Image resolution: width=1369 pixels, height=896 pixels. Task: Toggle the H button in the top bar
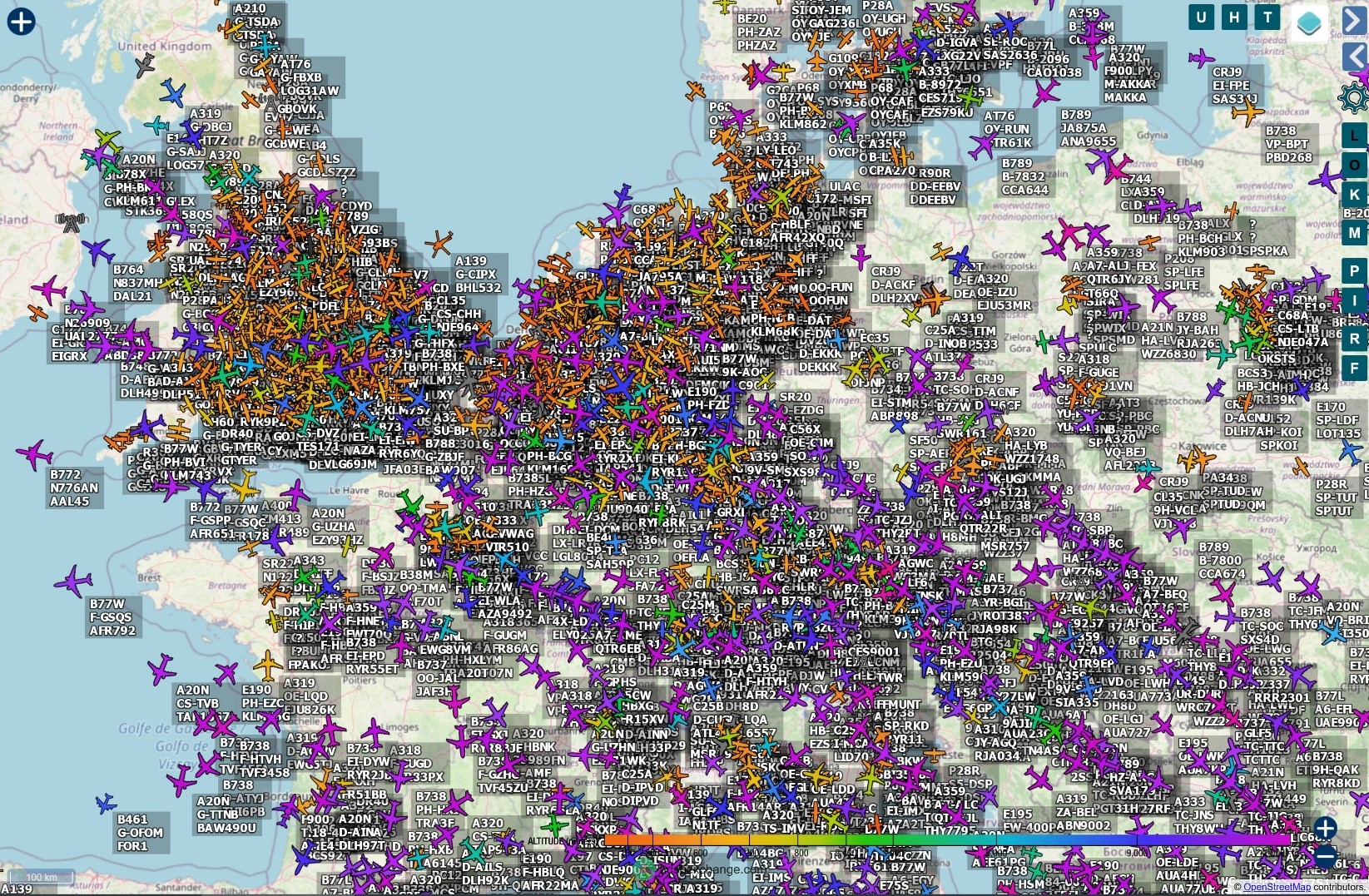point(1234,17)
